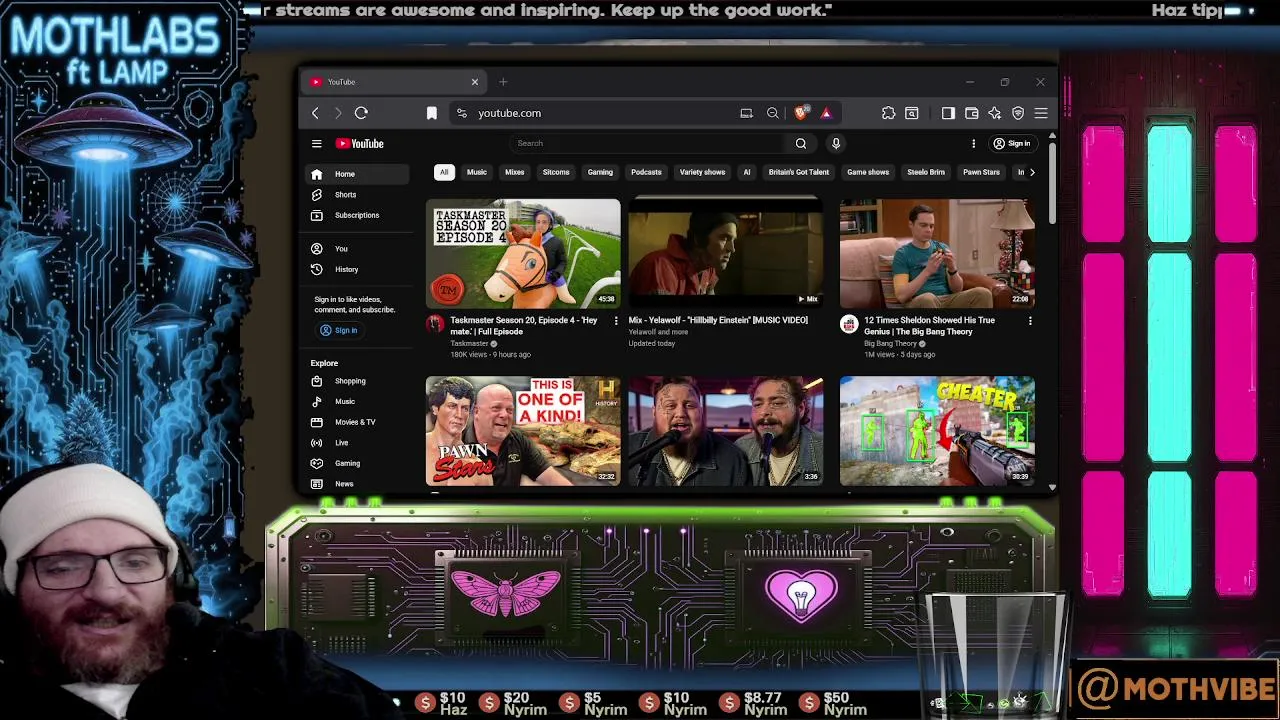Open You in the sidebar

[x=357, y=248]
